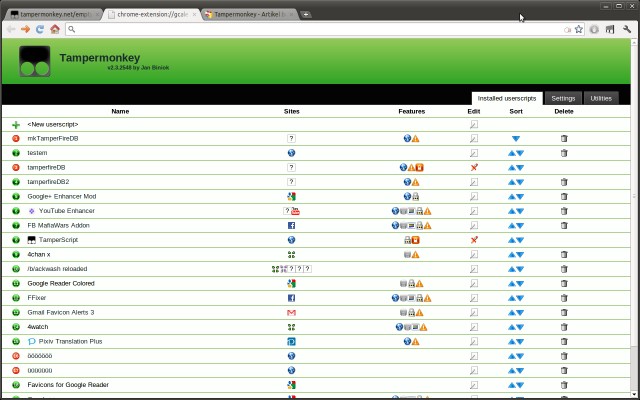Delete the YouTube Enhancer script via trash icon
Viewport: 640px width, 400px height.
[564, 211]
